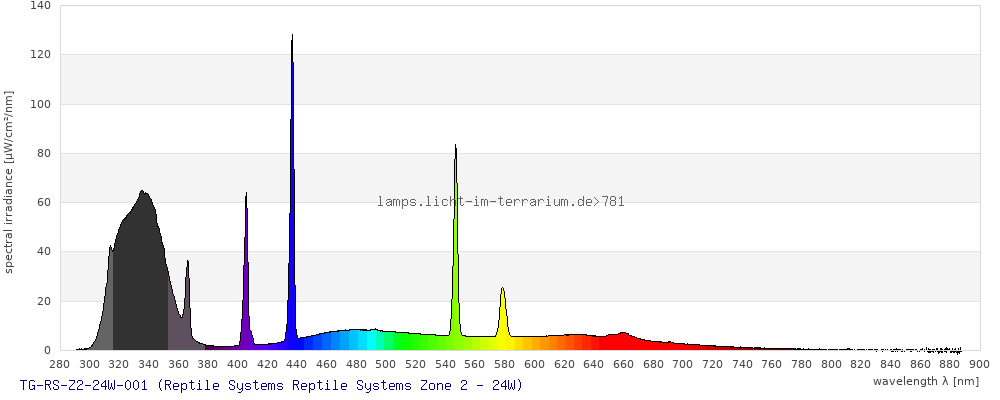This screenshot has height=400, width=1000.
Task: Click the y-axis title 'spectral irradiance [µW/cm²/nm]'
Action: (8, 182)
